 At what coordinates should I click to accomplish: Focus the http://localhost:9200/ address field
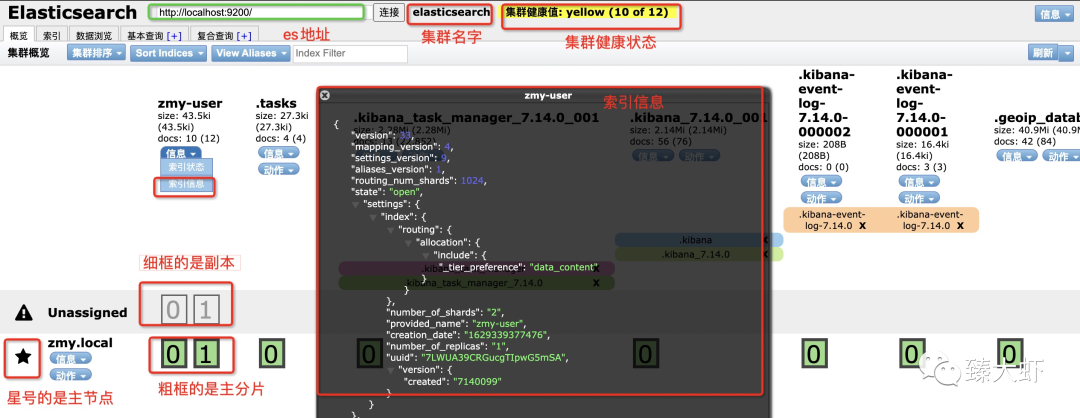256,12
